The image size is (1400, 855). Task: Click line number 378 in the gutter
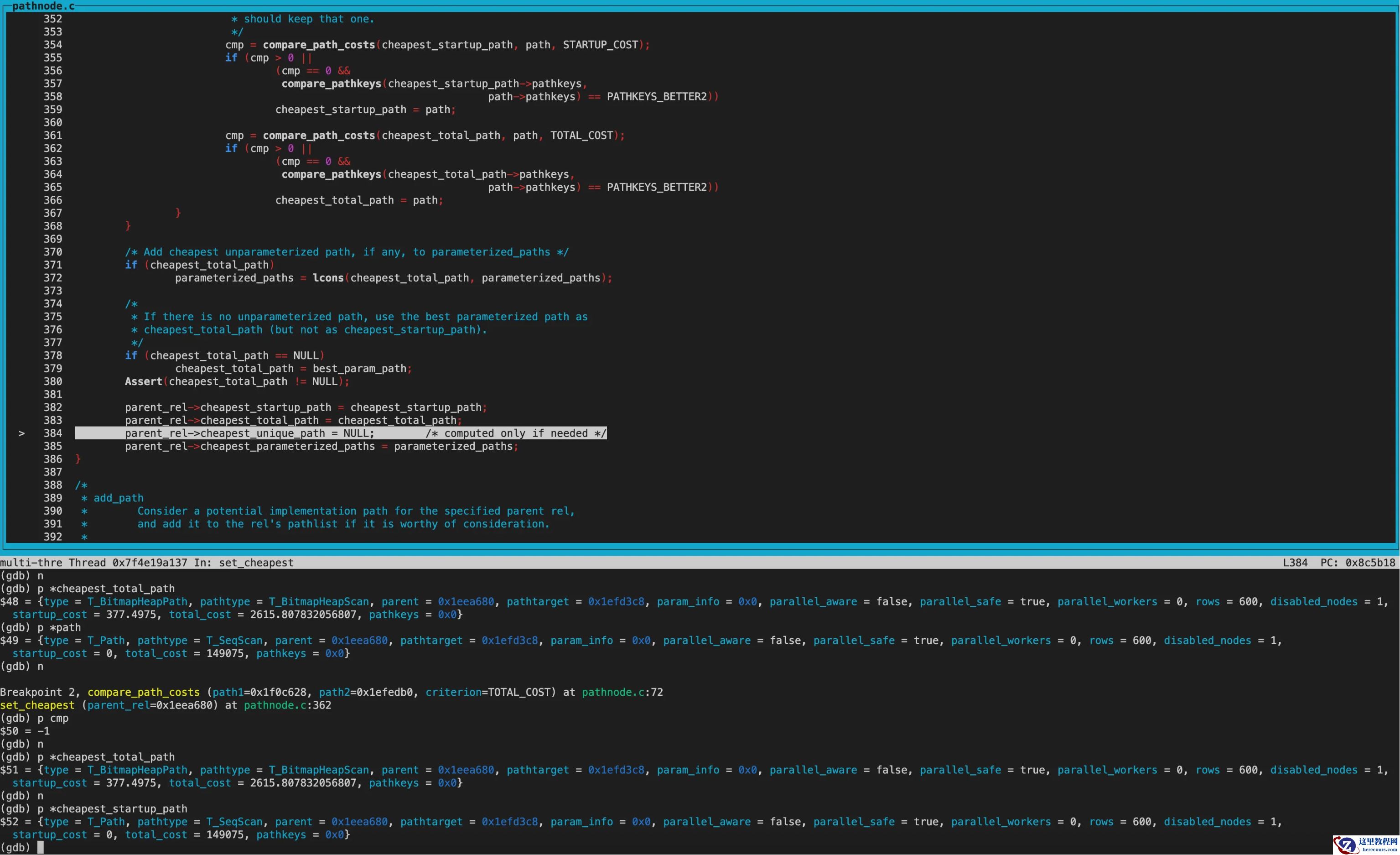[53, 356]
